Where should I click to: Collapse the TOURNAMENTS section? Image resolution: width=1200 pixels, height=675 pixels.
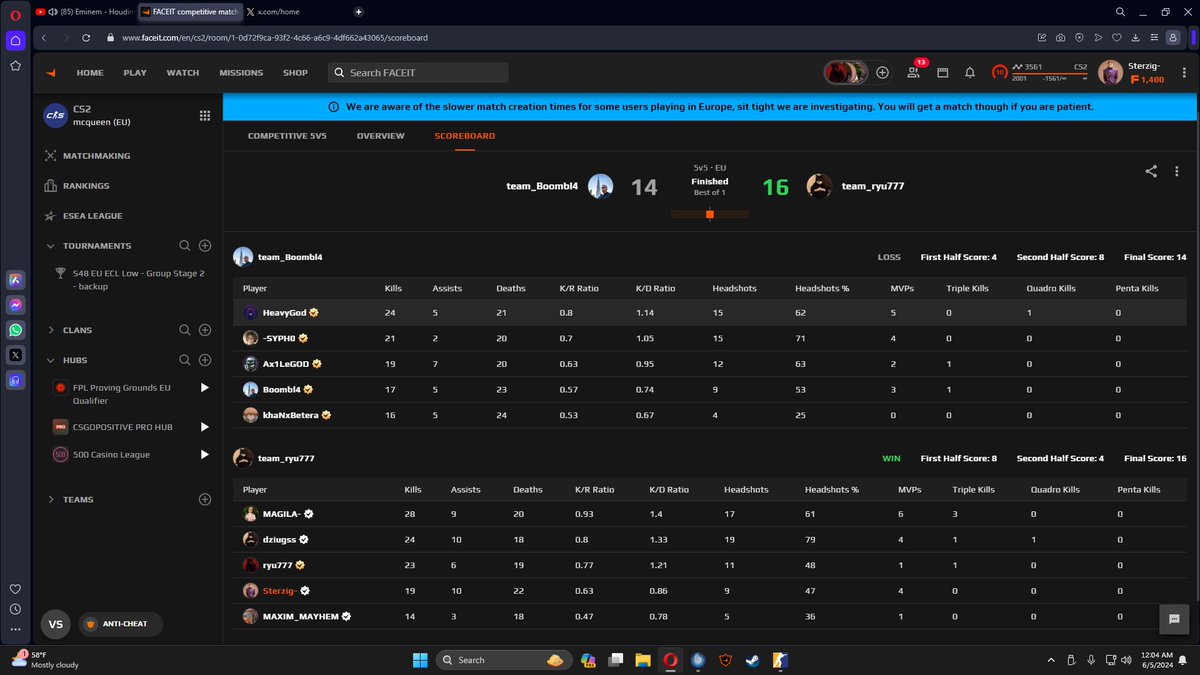[x=51, y=245]
